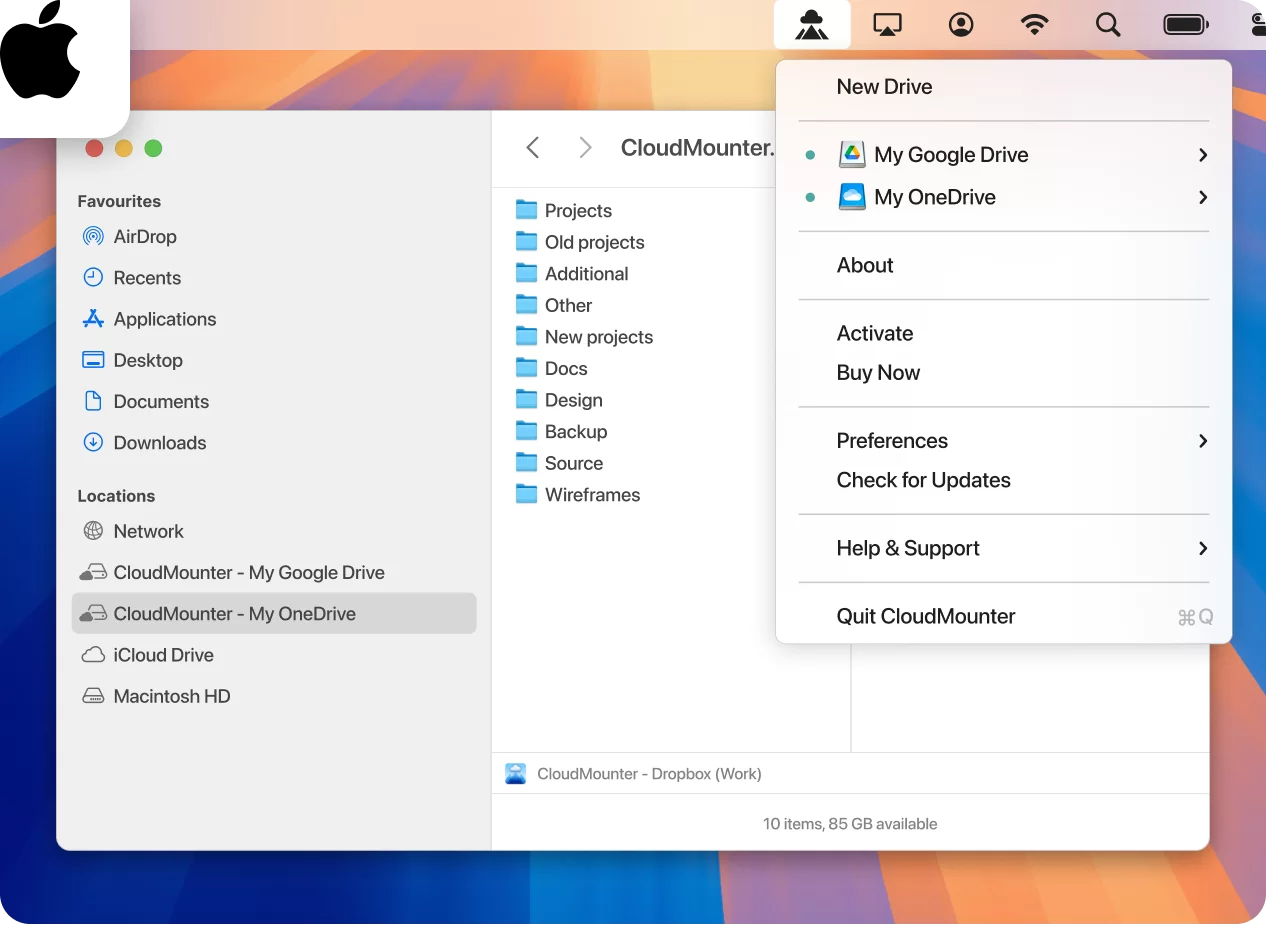Select Quit CloudMounter from the menu
The width and height of the screenshot is (1266, 950).
pos(925,616)
